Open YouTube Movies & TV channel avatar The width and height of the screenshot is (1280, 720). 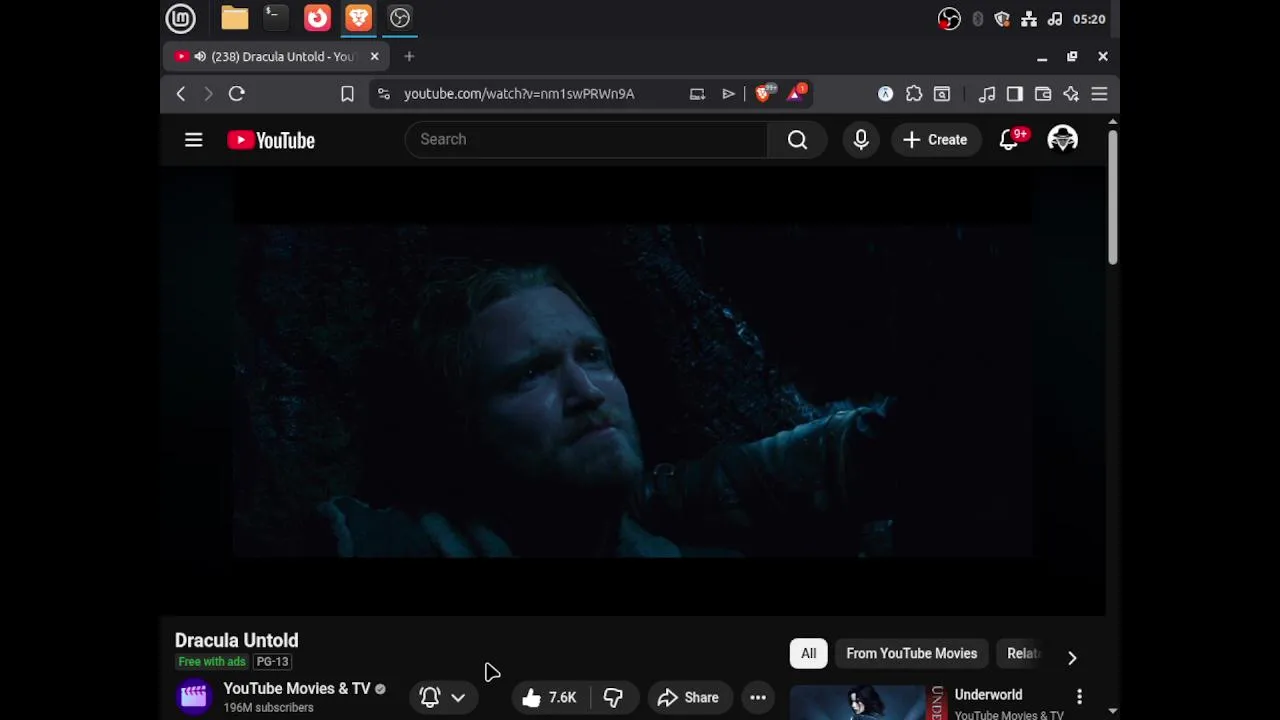click(x=194, y=696)
